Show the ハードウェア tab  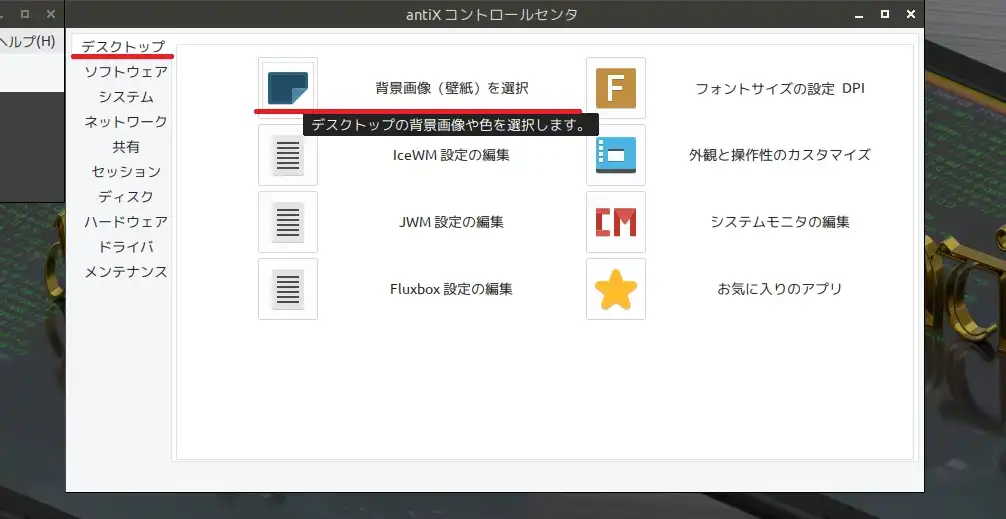point(125,222)
